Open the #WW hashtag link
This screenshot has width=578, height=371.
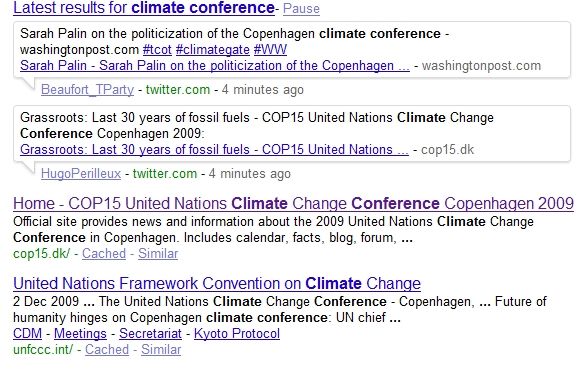pos(270,49)
